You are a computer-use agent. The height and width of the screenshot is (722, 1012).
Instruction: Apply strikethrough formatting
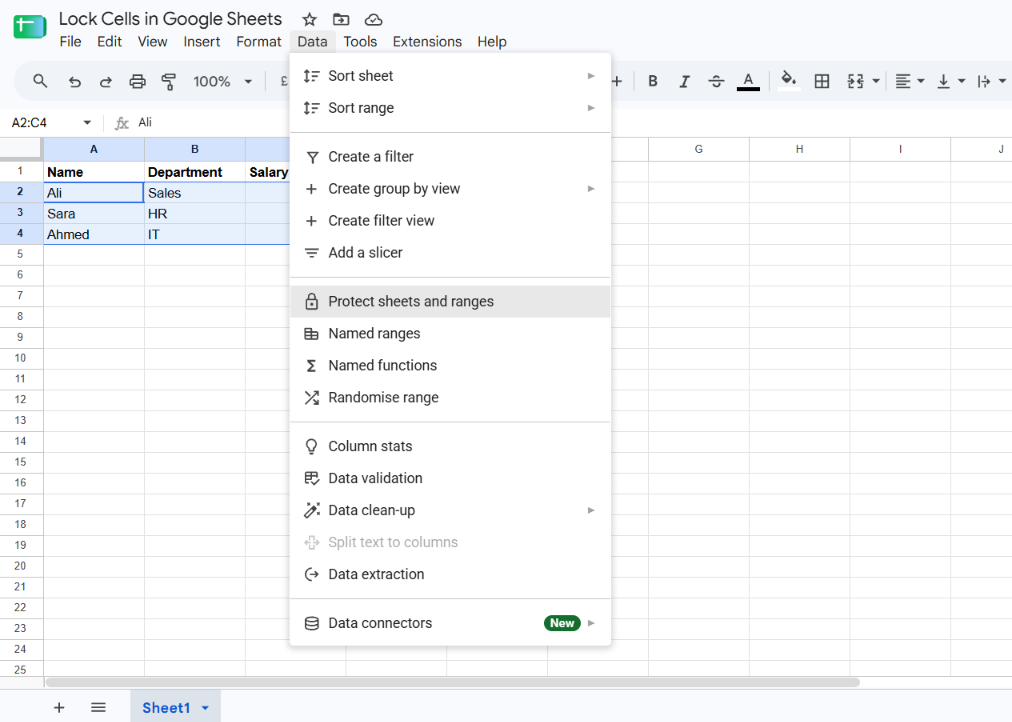click(x=716, y=81)
